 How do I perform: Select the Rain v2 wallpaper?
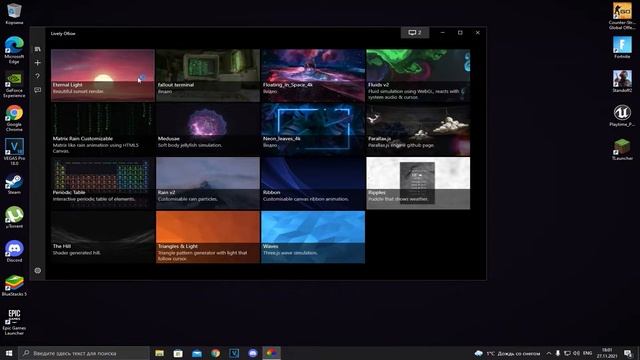(208, 183)
